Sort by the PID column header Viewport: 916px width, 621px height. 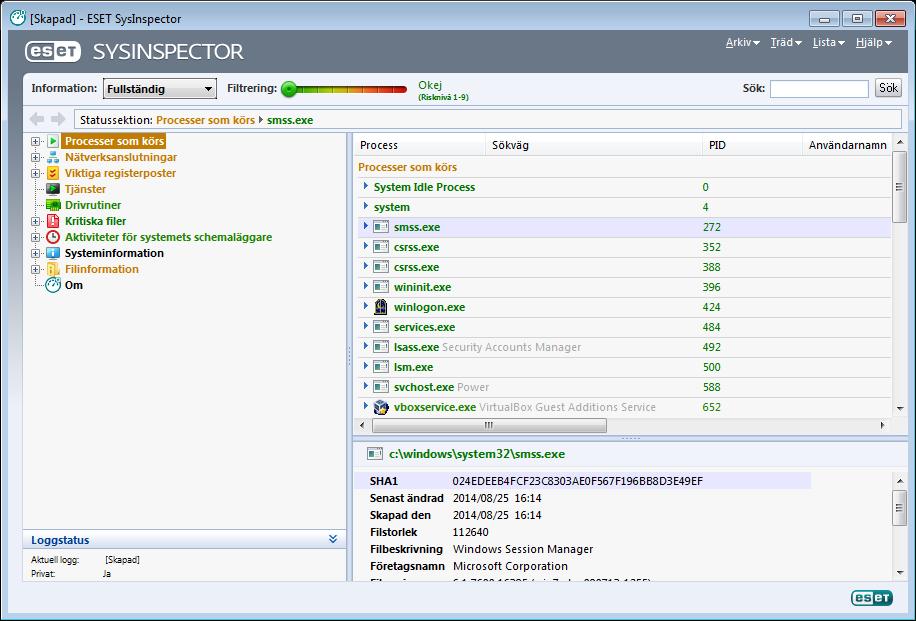click(752, 145)
